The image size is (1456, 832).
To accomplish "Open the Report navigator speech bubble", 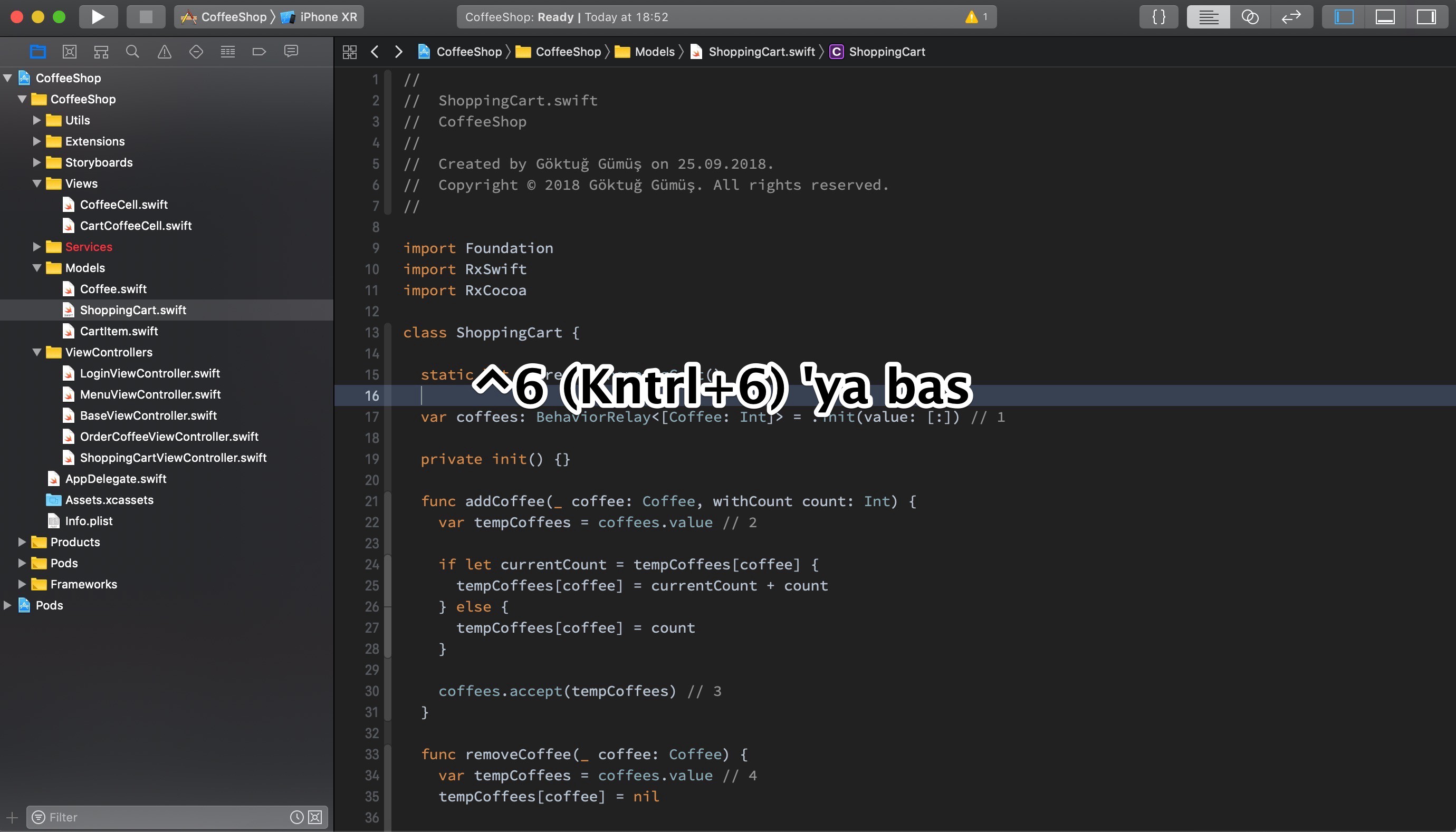I will (291, 52).
